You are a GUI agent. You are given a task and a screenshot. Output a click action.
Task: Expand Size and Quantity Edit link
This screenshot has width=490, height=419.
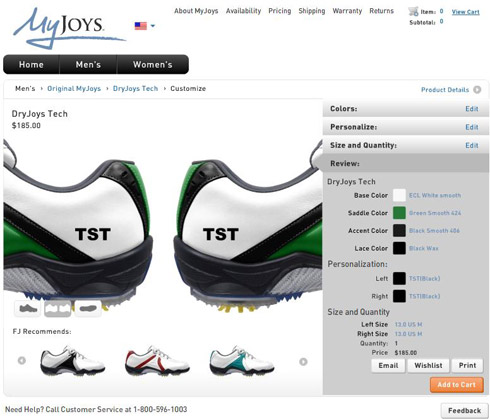[x=472, y=145]
